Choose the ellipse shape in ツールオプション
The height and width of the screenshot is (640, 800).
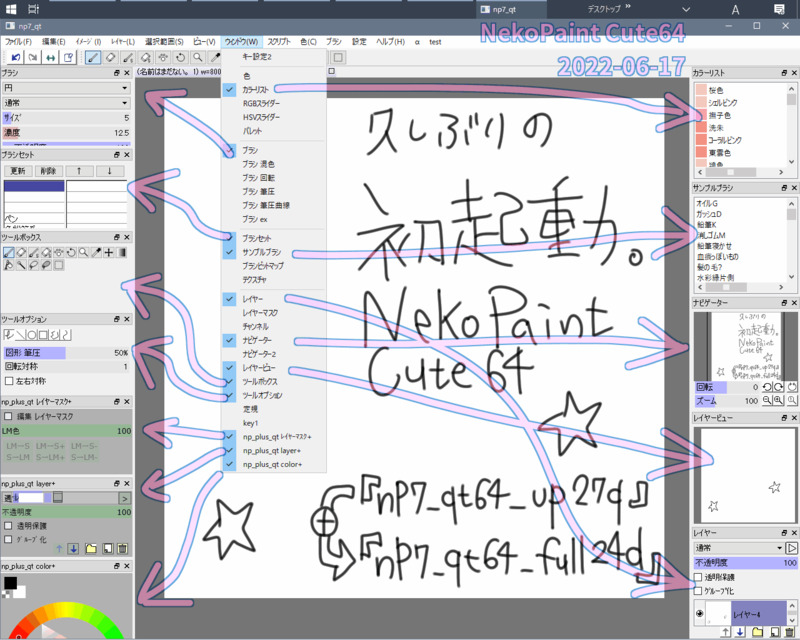point(32,335)
